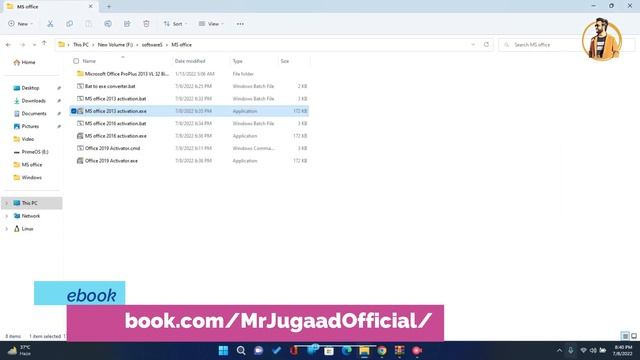Select Bat to exe converter.bat file

point(189,86)
